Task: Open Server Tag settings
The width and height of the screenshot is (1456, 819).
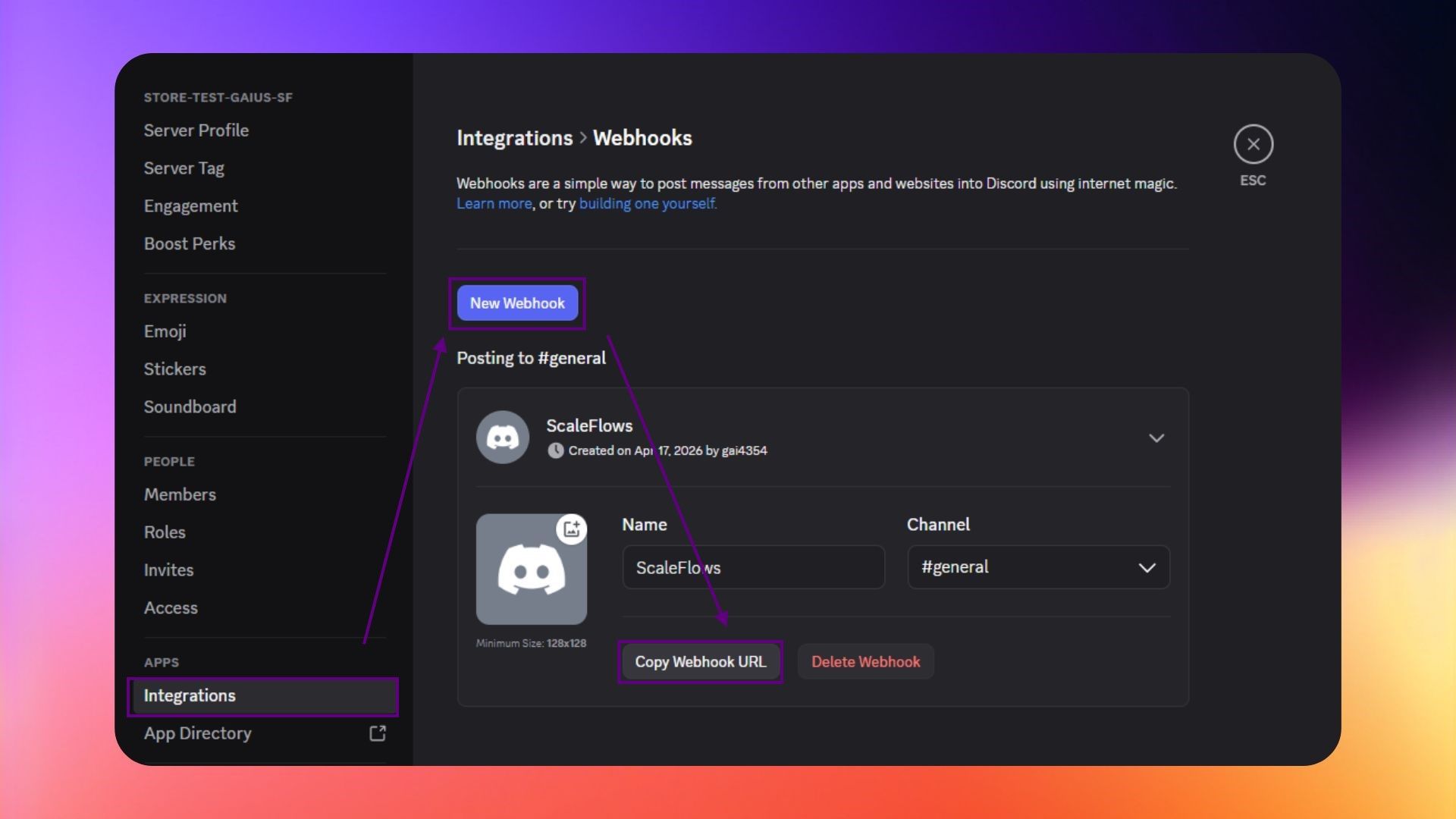Action: [184, 168]
